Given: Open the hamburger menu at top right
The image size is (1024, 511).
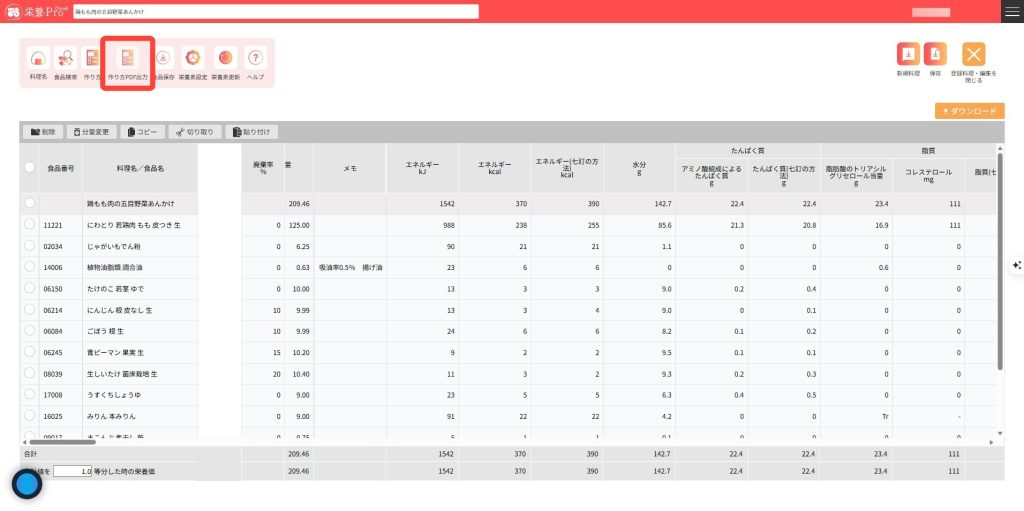Looking at the screenshot, I should tap(1011, 11).
